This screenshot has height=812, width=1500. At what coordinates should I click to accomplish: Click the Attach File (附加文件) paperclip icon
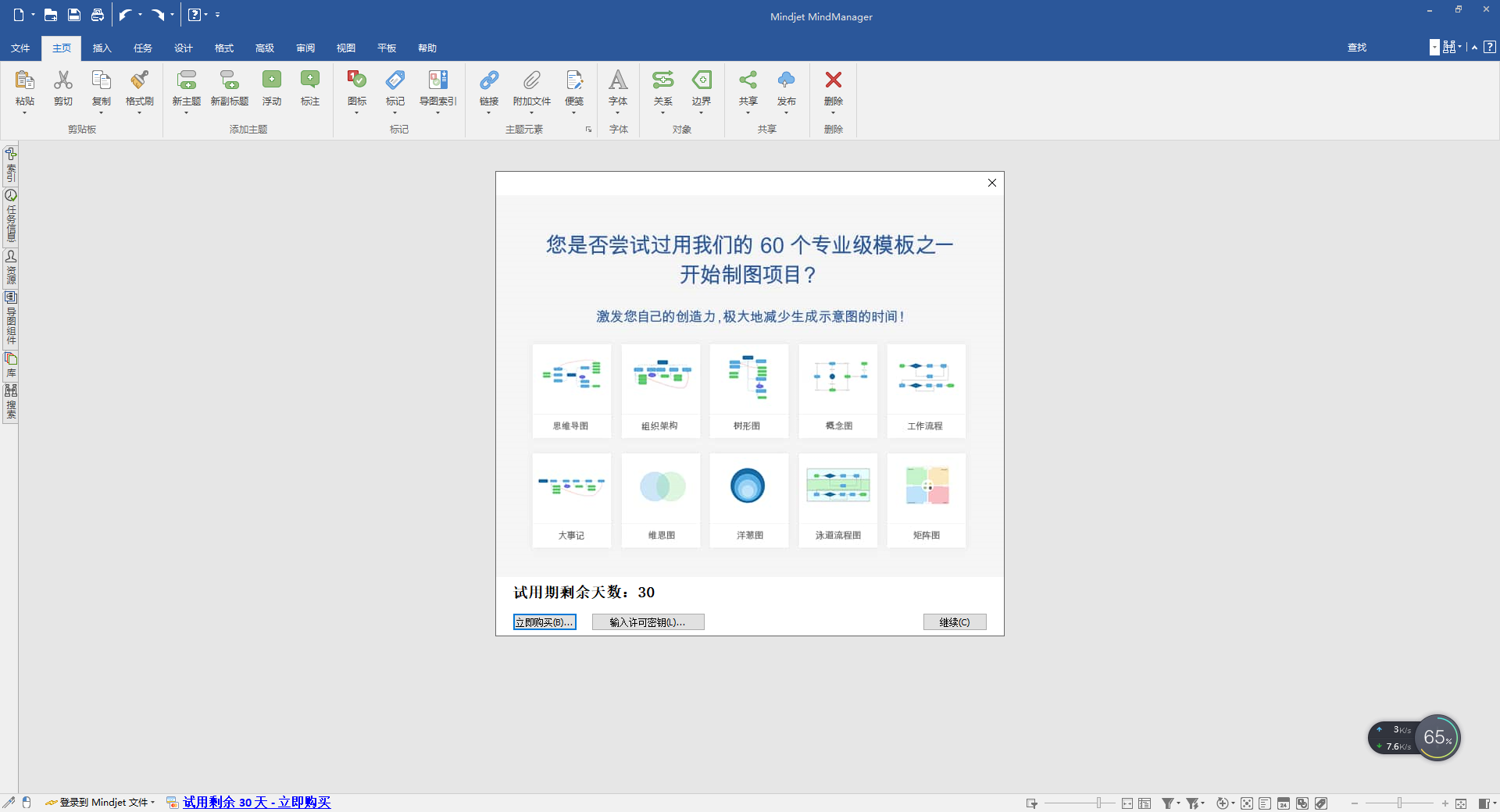point(532,80)
